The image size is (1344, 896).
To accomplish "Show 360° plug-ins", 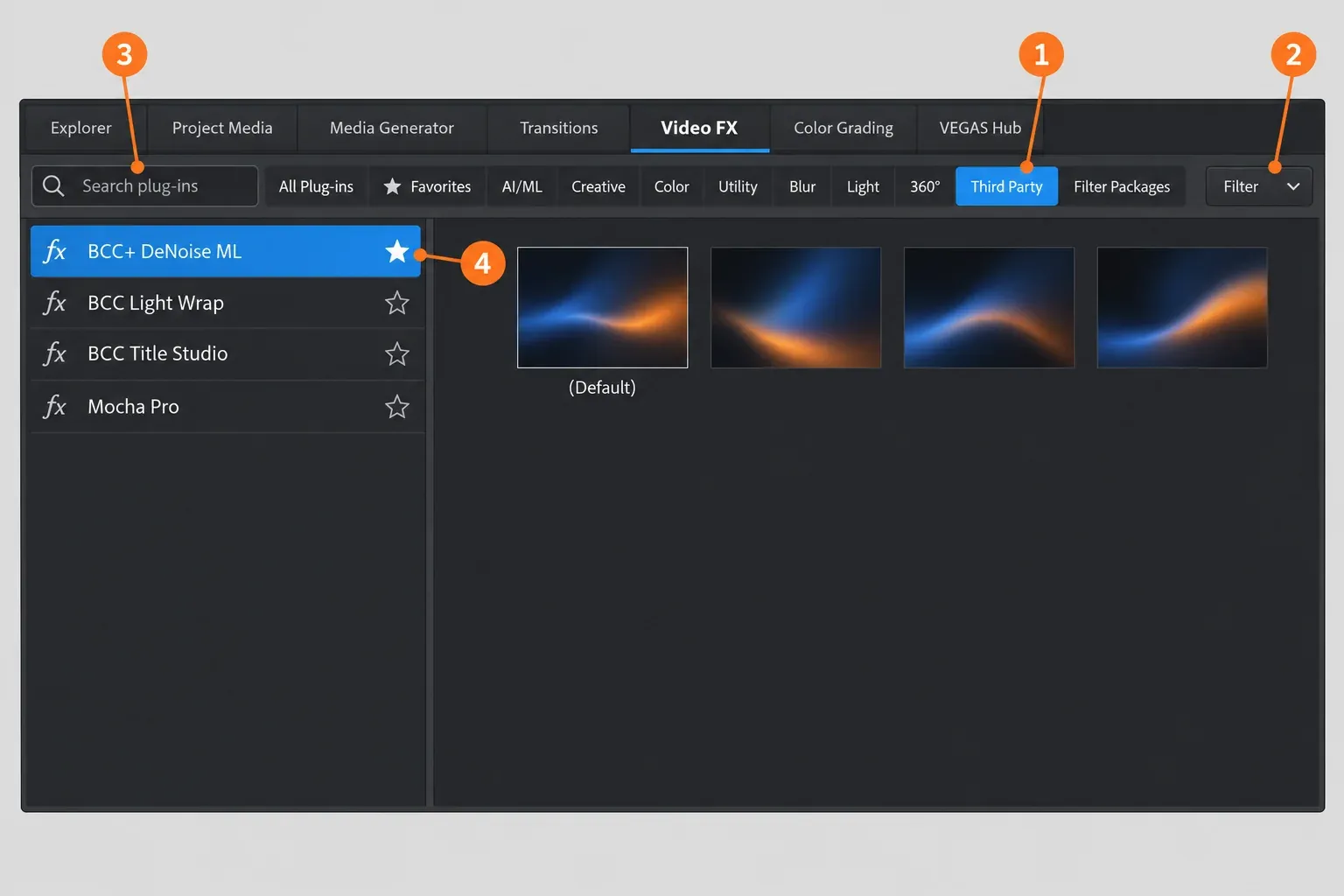I will pos(925,186).
